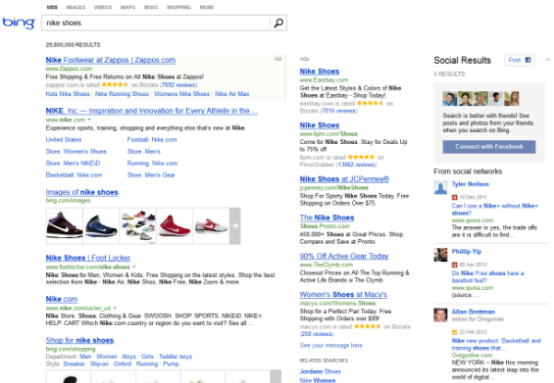Image resolution: width=554 pixels, height=383 pixels.
Task: Click the Bing logo
Action: pos(19,23)
